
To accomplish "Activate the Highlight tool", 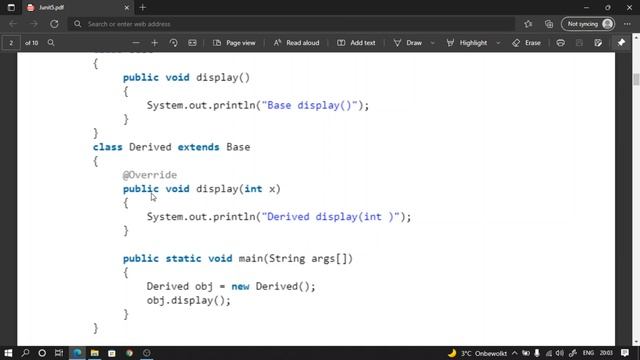I will 467,43.
